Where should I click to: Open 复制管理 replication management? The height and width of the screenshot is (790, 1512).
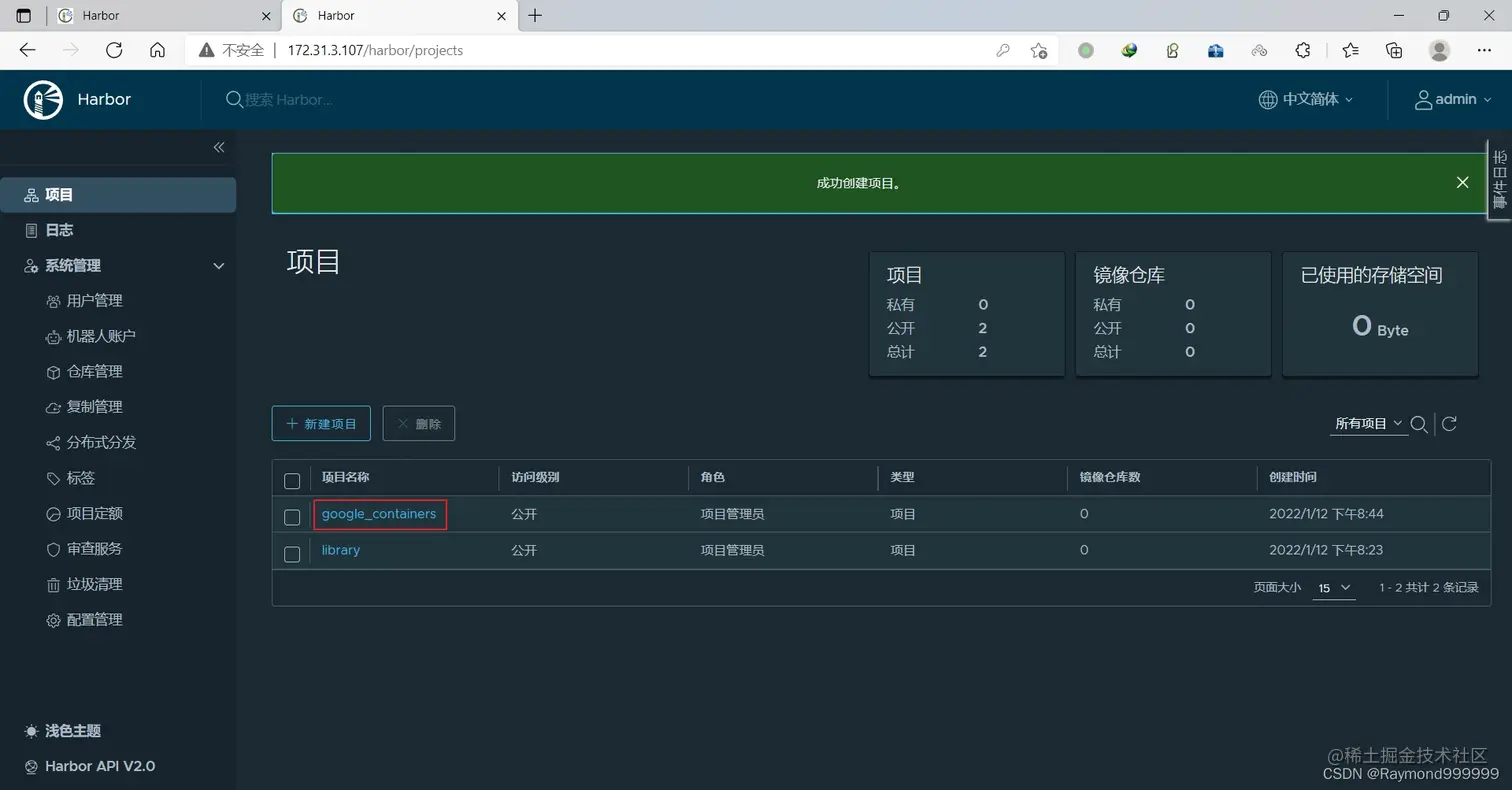click(94, 407)
